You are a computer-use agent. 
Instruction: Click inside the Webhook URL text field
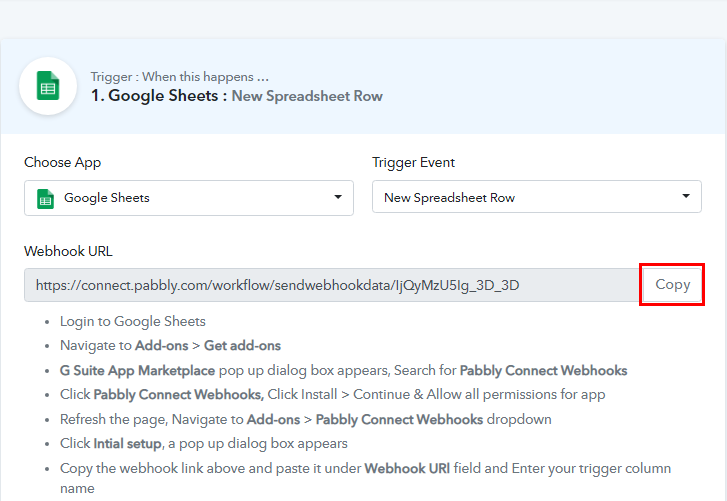(330, 285)
